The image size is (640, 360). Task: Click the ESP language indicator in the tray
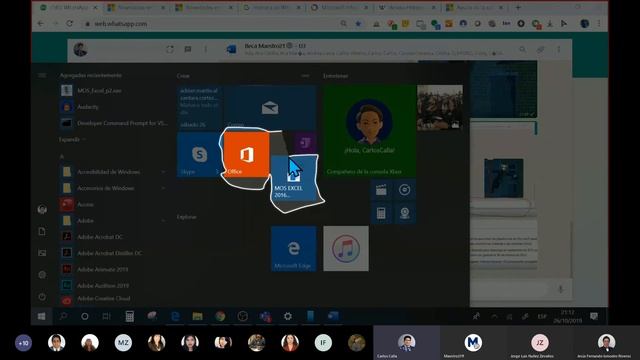click(542, 316)
